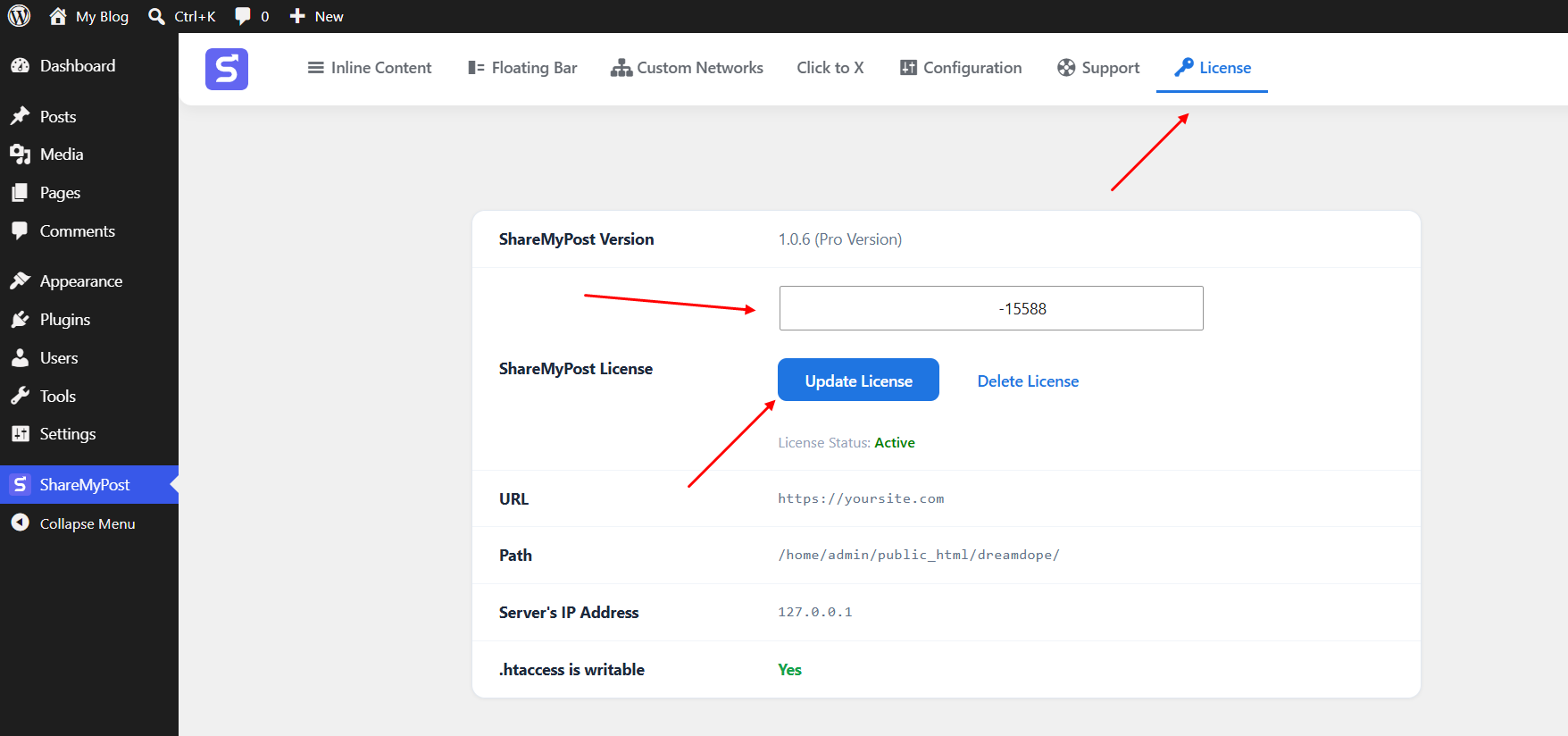Viewport: 1568px width, 736px height.
Task: Click the License key icon
Action: [1184, 67]
